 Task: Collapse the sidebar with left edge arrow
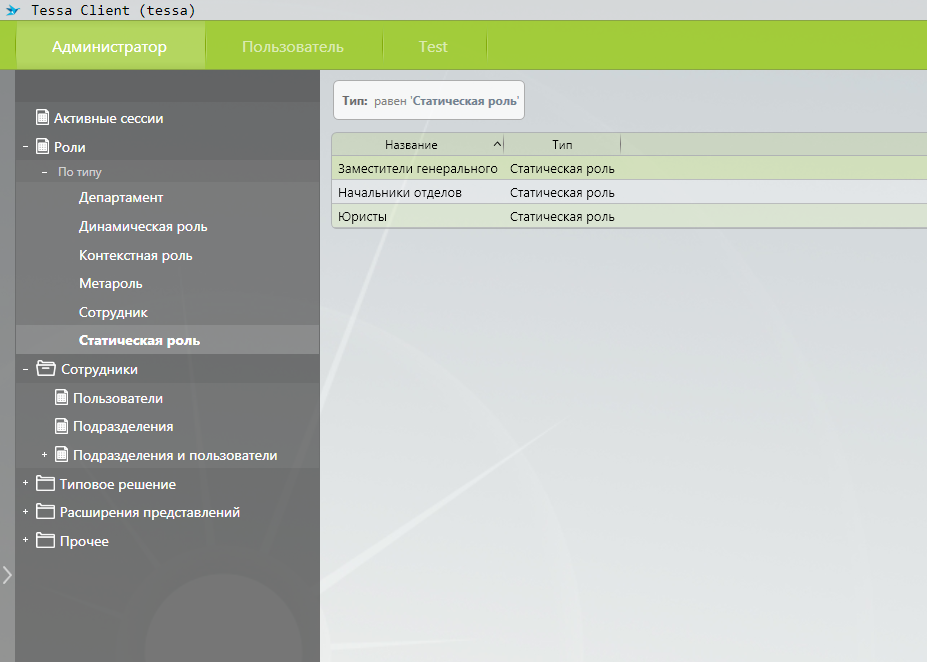(7, 575)
